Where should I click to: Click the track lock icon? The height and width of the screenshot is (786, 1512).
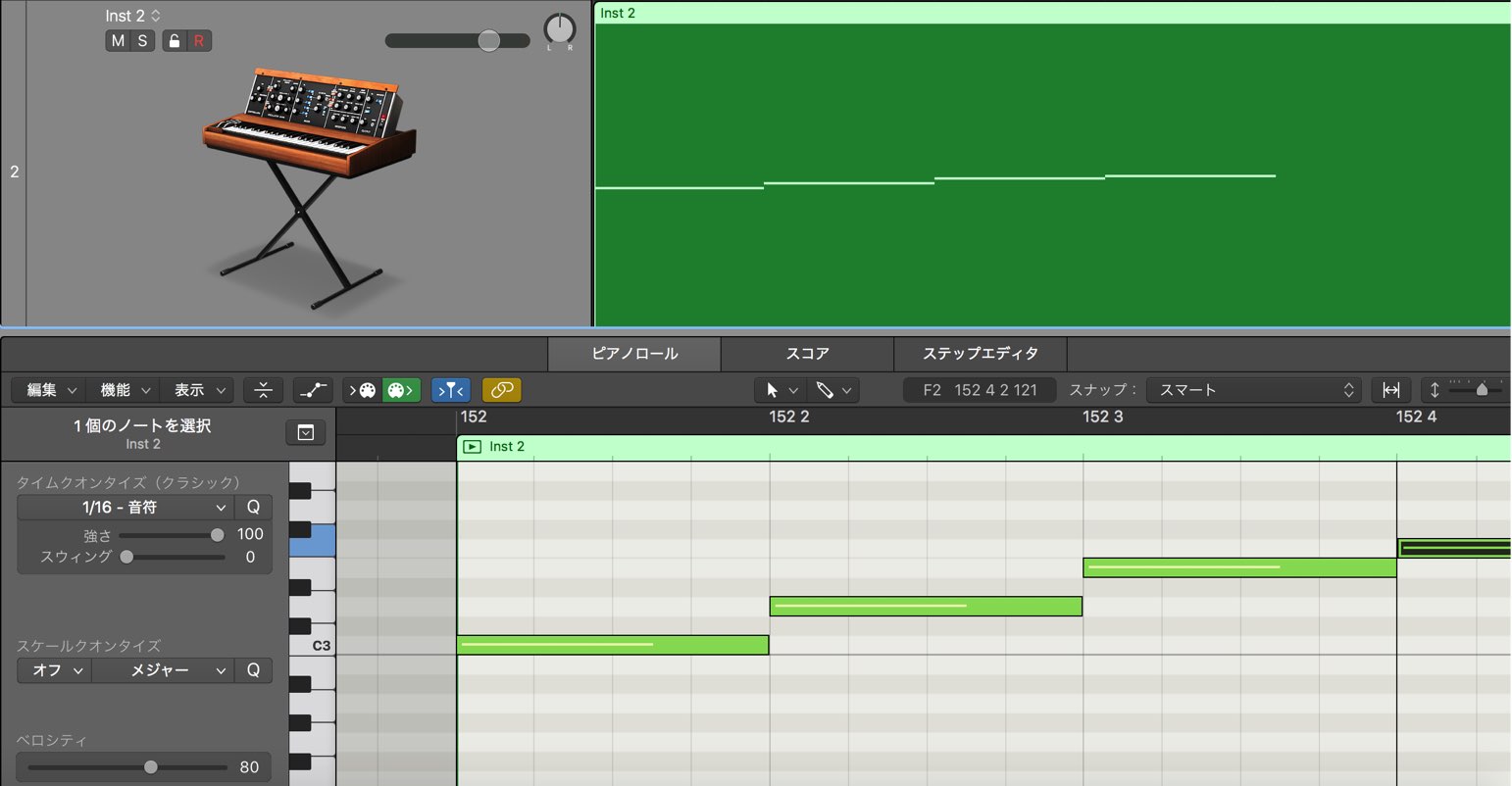click(175, 41)
